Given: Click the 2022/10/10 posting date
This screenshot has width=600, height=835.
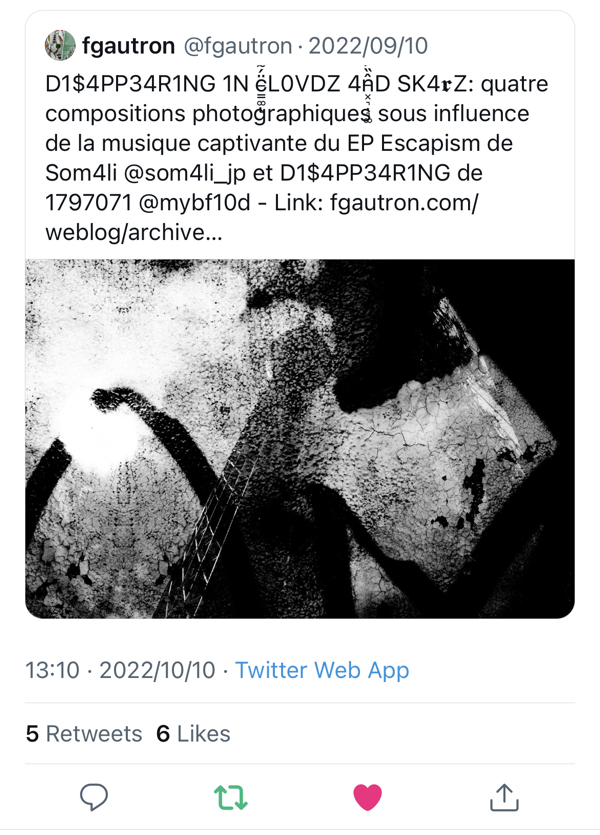Looking at the screenshot, I should pos(157,670).
